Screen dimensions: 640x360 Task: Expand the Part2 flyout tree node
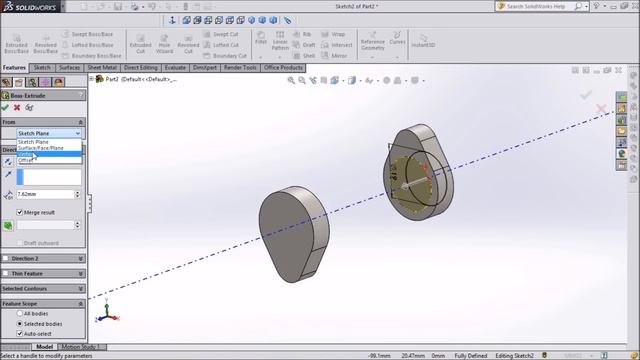pos(91,79)
